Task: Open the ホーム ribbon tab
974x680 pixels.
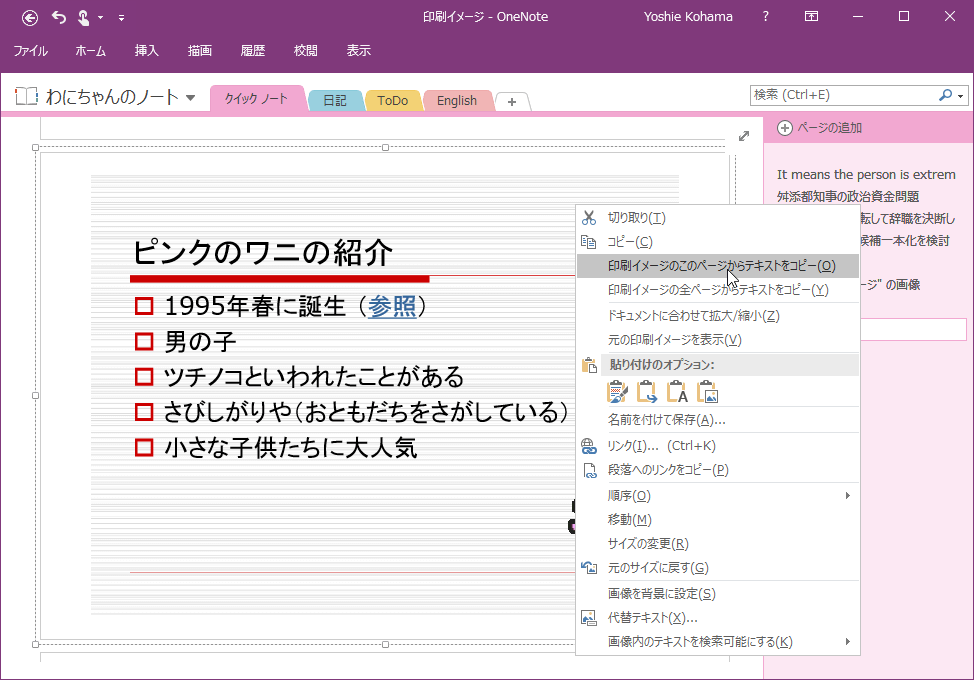Action: click(x=91, y=51)
